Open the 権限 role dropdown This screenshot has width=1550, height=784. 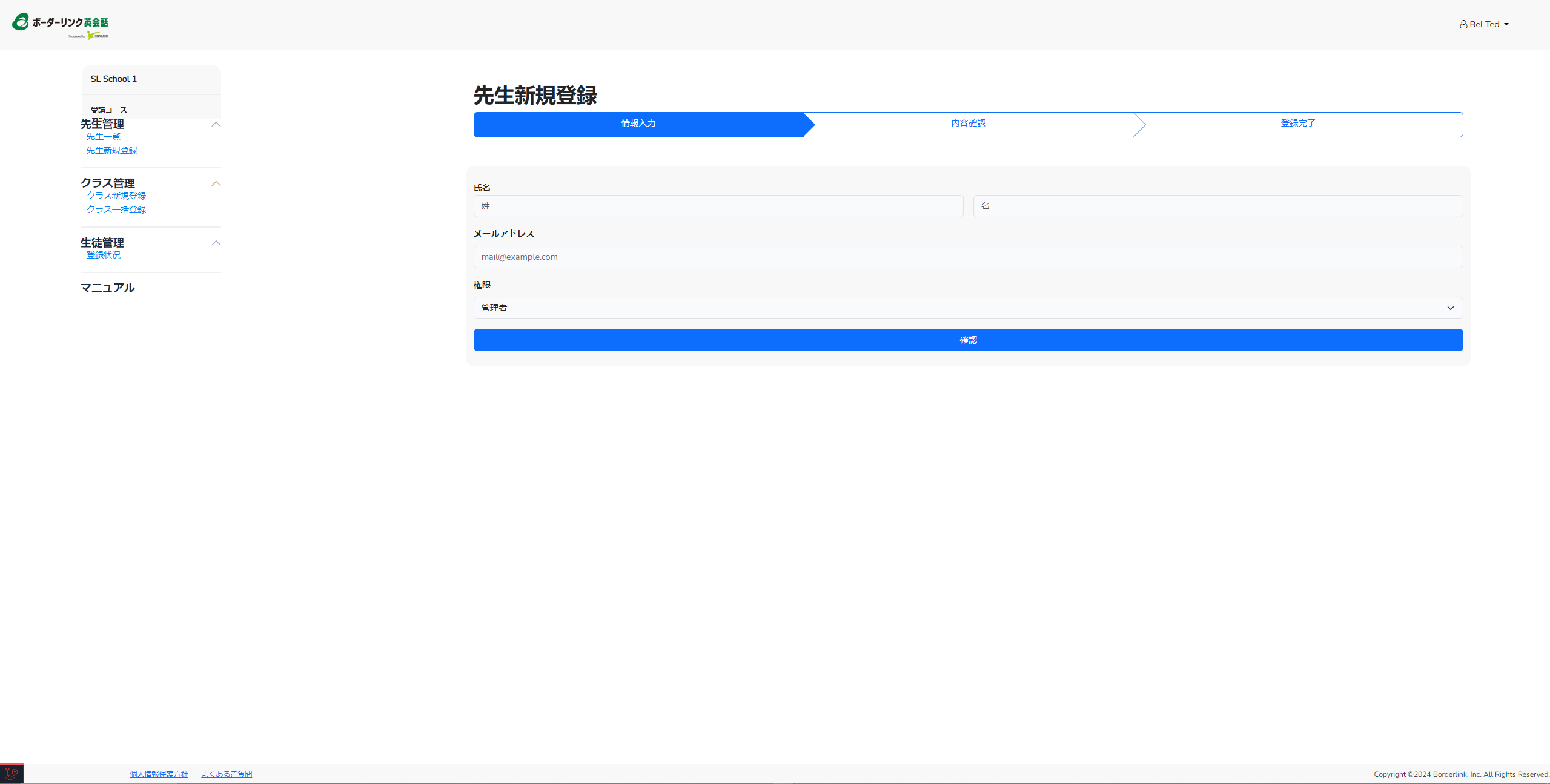pos(967,308)
